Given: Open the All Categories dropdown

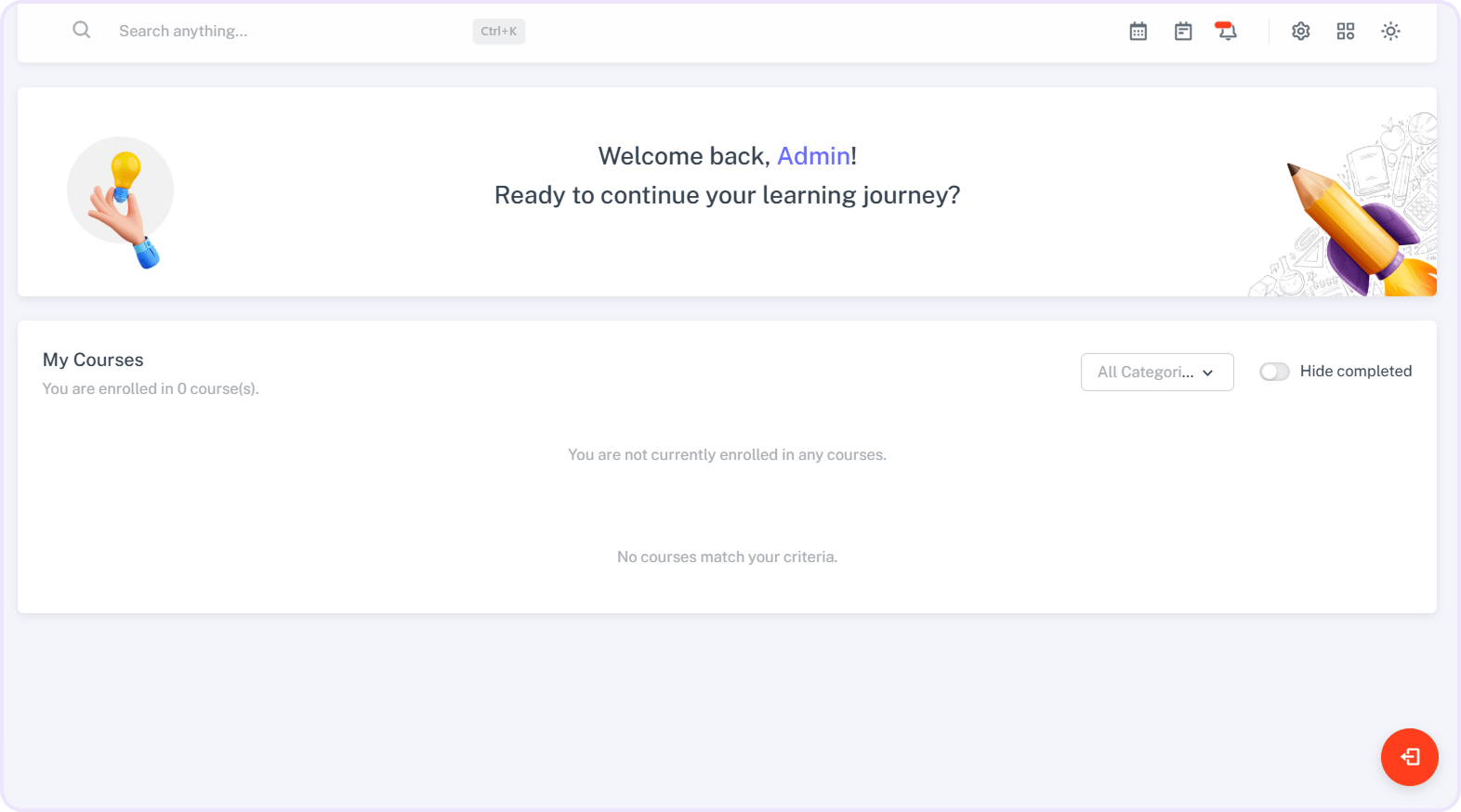Looking at the screenshot, I should 1145,372.
